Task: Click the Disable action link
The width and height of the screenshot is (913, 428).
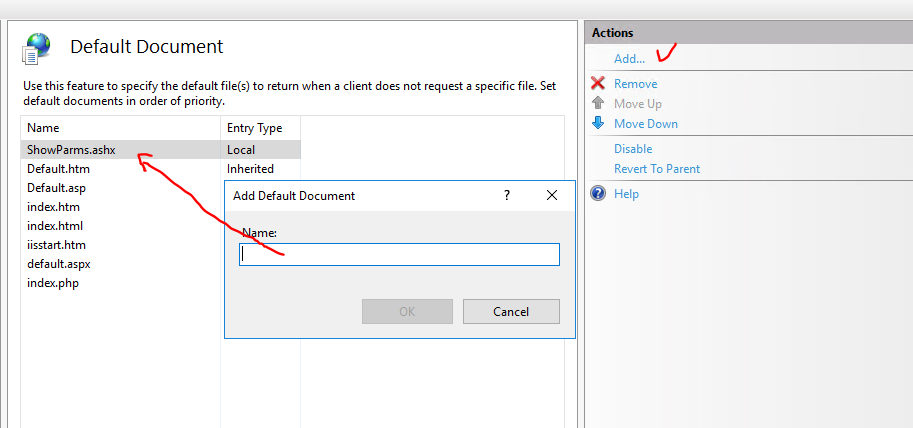Action: click(633, 148)
